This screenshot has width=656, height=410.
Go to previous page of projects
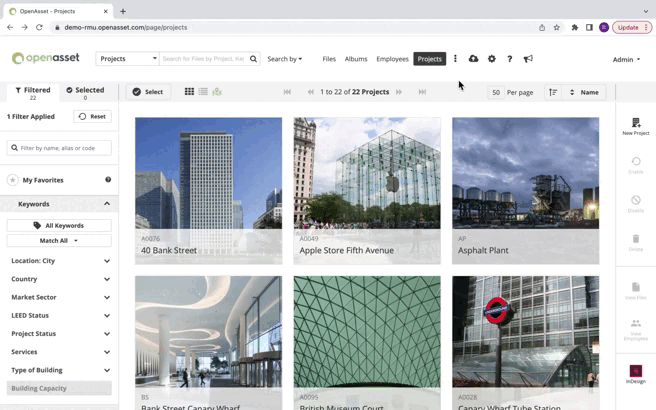point(310,92)
